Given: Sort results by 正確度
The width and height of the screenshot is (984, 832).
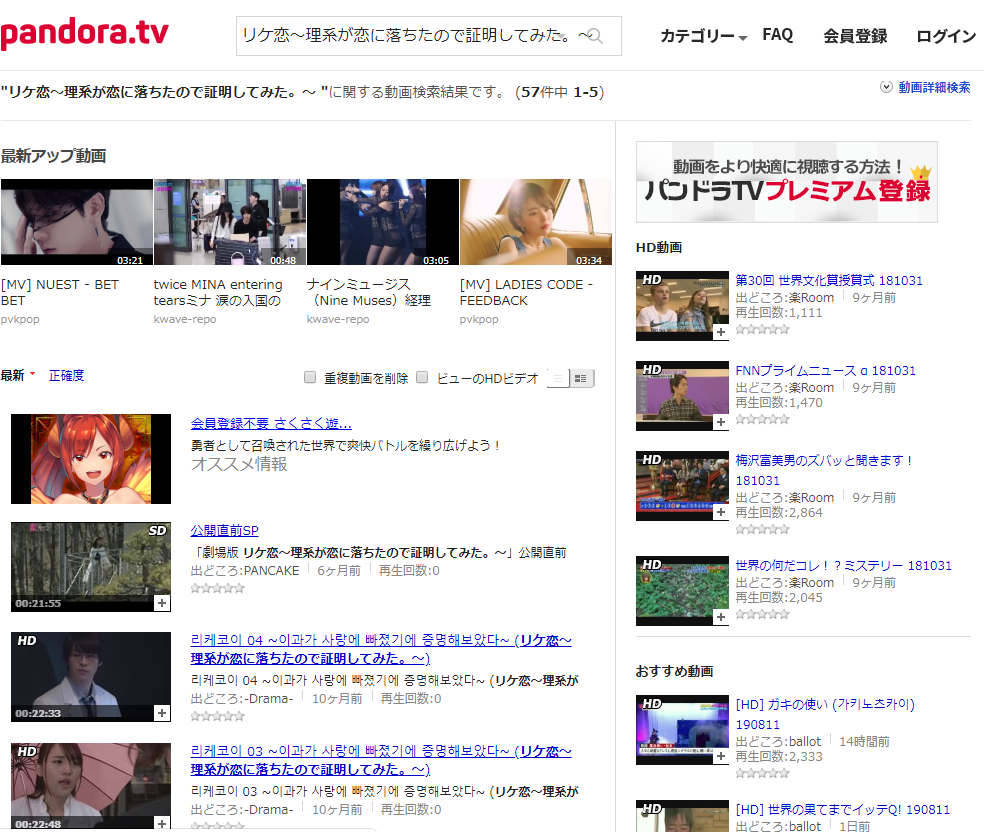Looking at the screenshot, I should tap(67, 375).
